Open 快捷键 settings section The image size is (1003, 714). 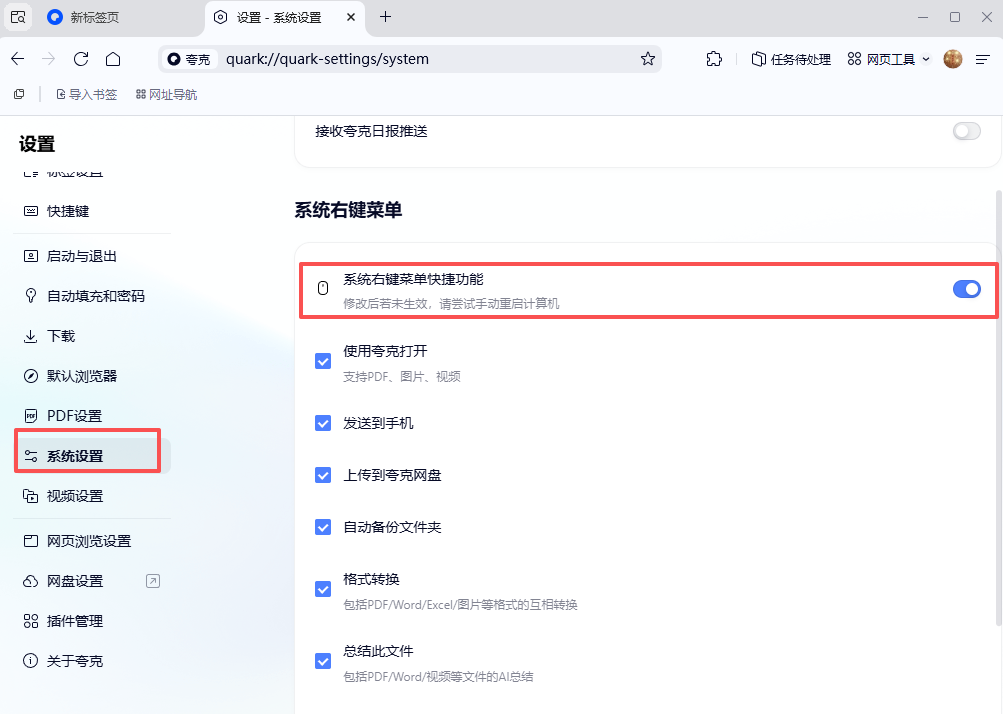coord(92,211)
